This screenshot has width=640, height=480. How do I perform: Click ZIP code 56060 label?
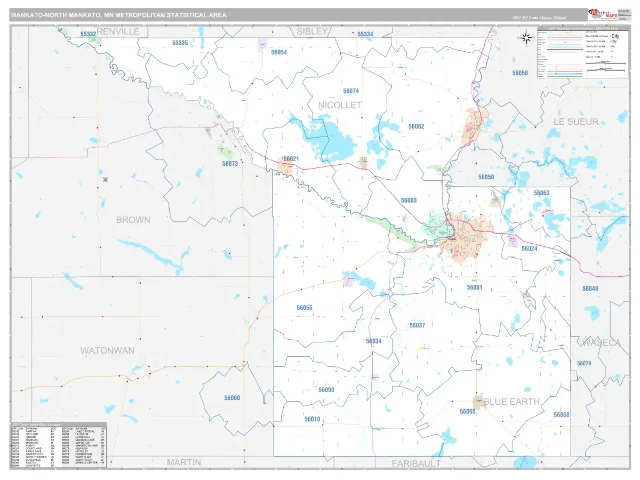(232, 398)
